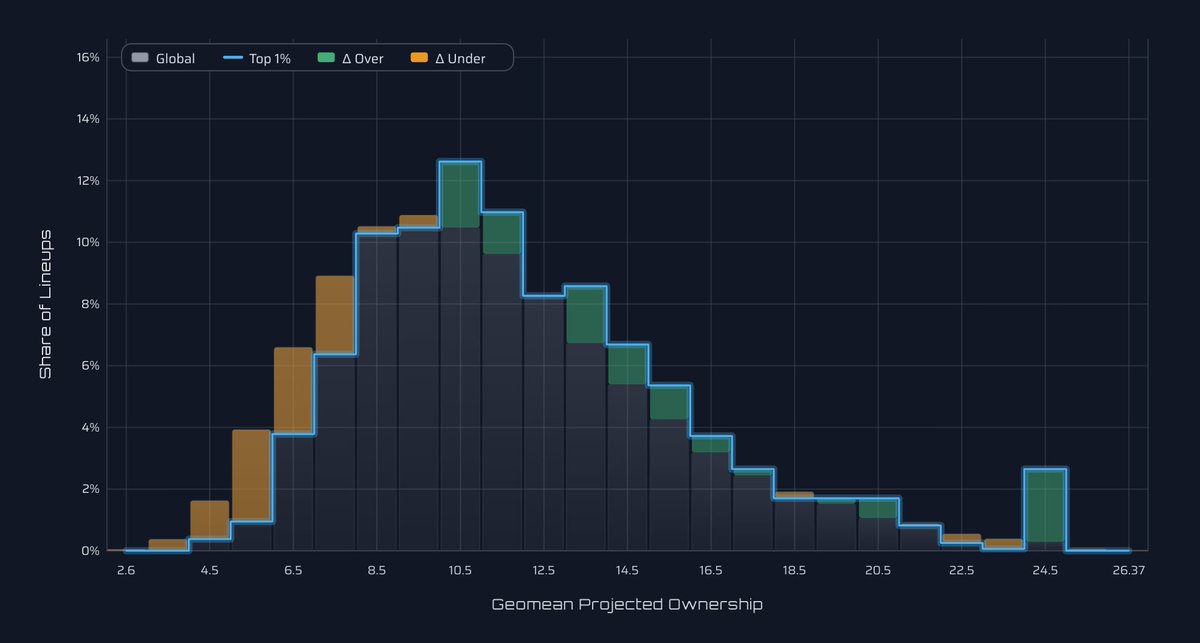
Task: Click the Geomean Projected Ownership axis title
Action: [627, 604]
